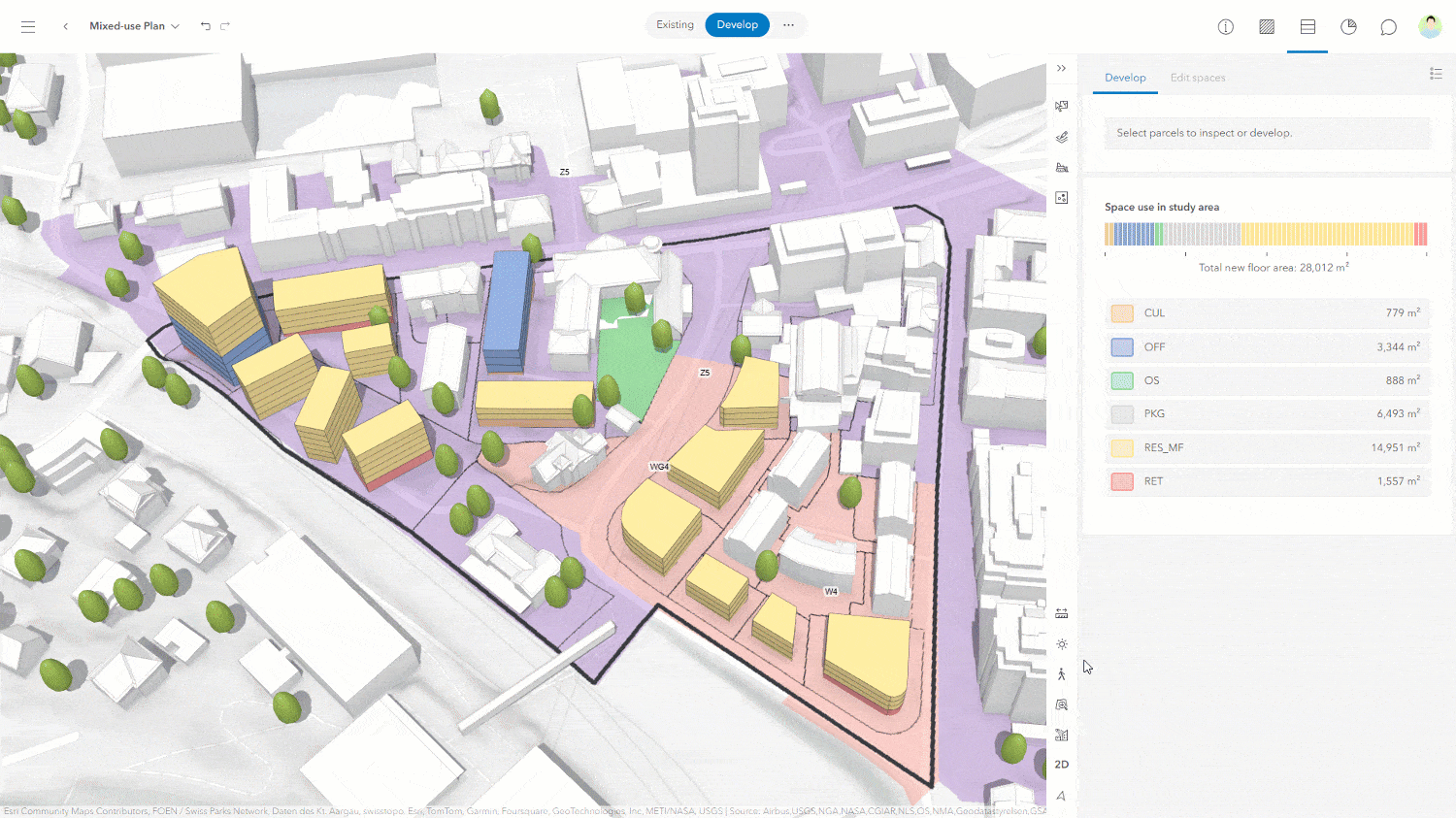The width and height of the screenshot is (1456, 818).
Task: Switch to the Edit spaces tab
Action: [x=1197, y=78]
